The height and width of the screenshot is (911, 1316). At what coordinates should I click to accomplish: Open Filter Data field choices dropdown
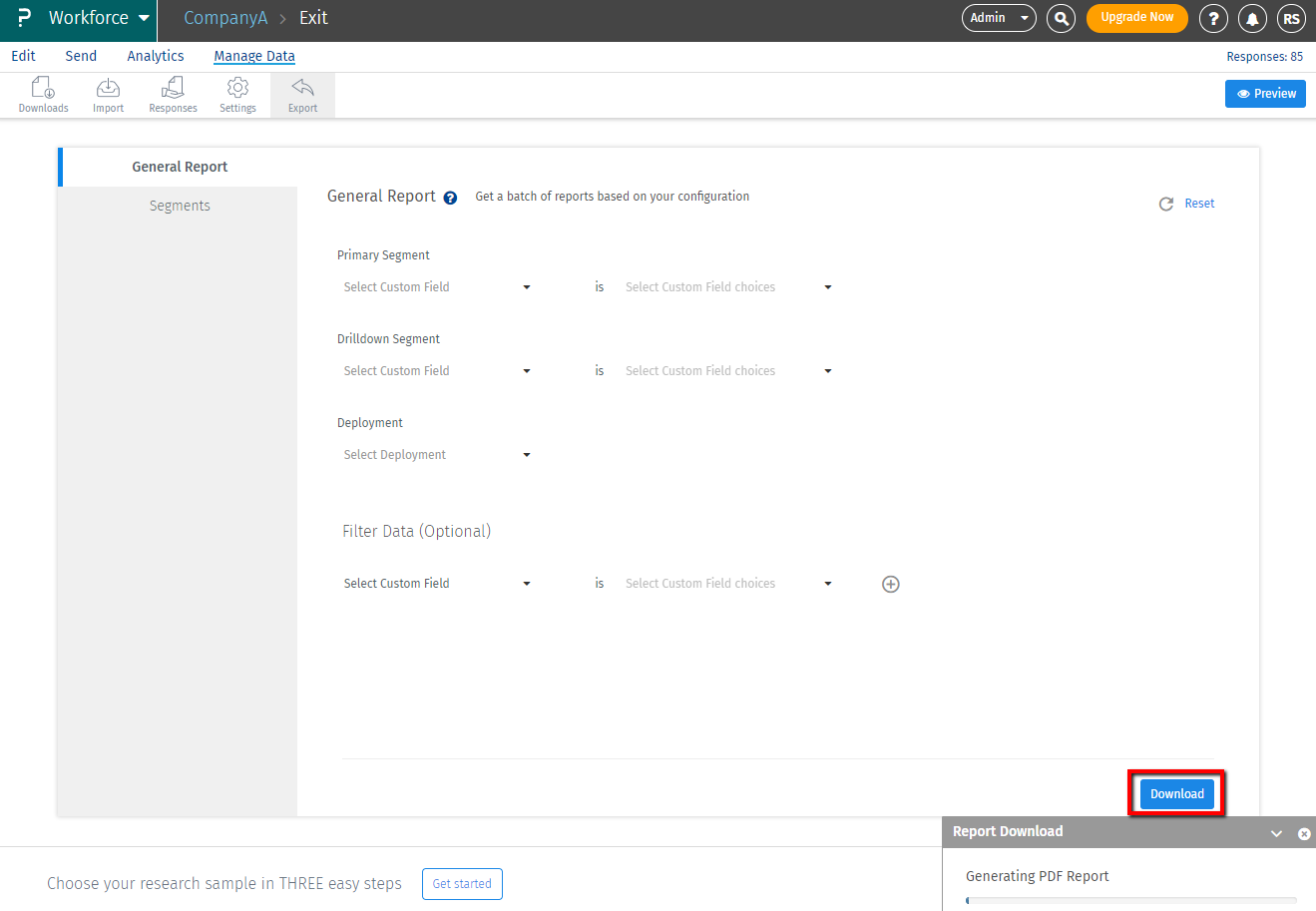(728, 584)
